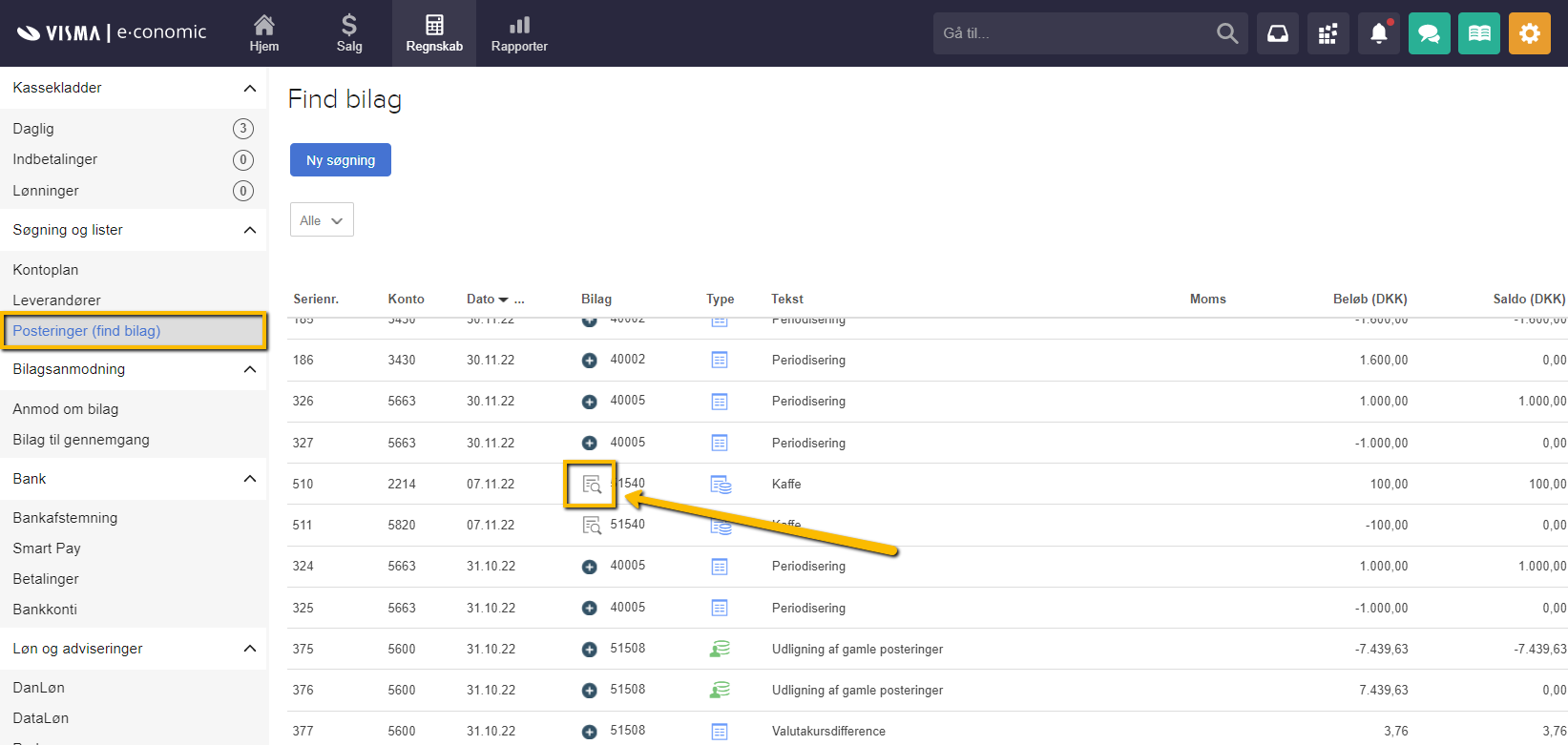This screenshot has height=745, width=1568.
Task: Open the notifications bell icon
Action: (1378, 33)
